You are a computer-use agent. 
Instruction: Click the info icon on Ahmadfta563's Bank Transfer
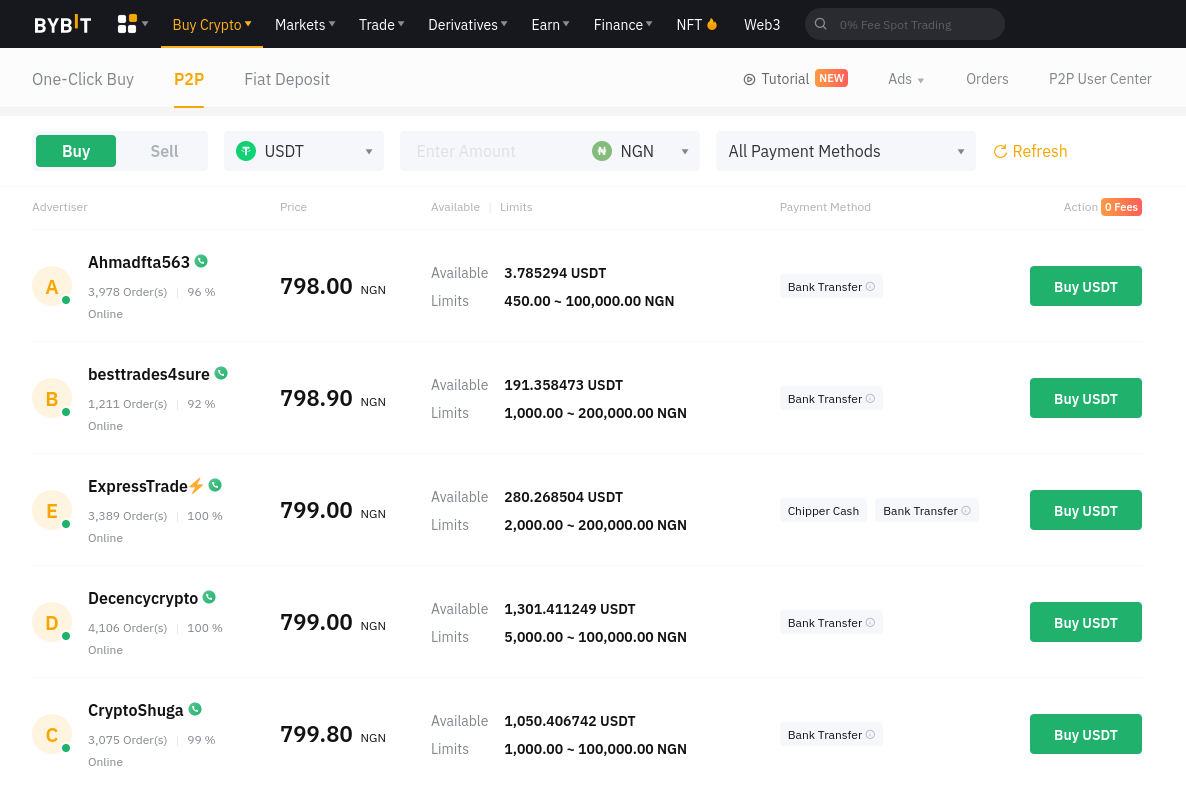[871, 287]
